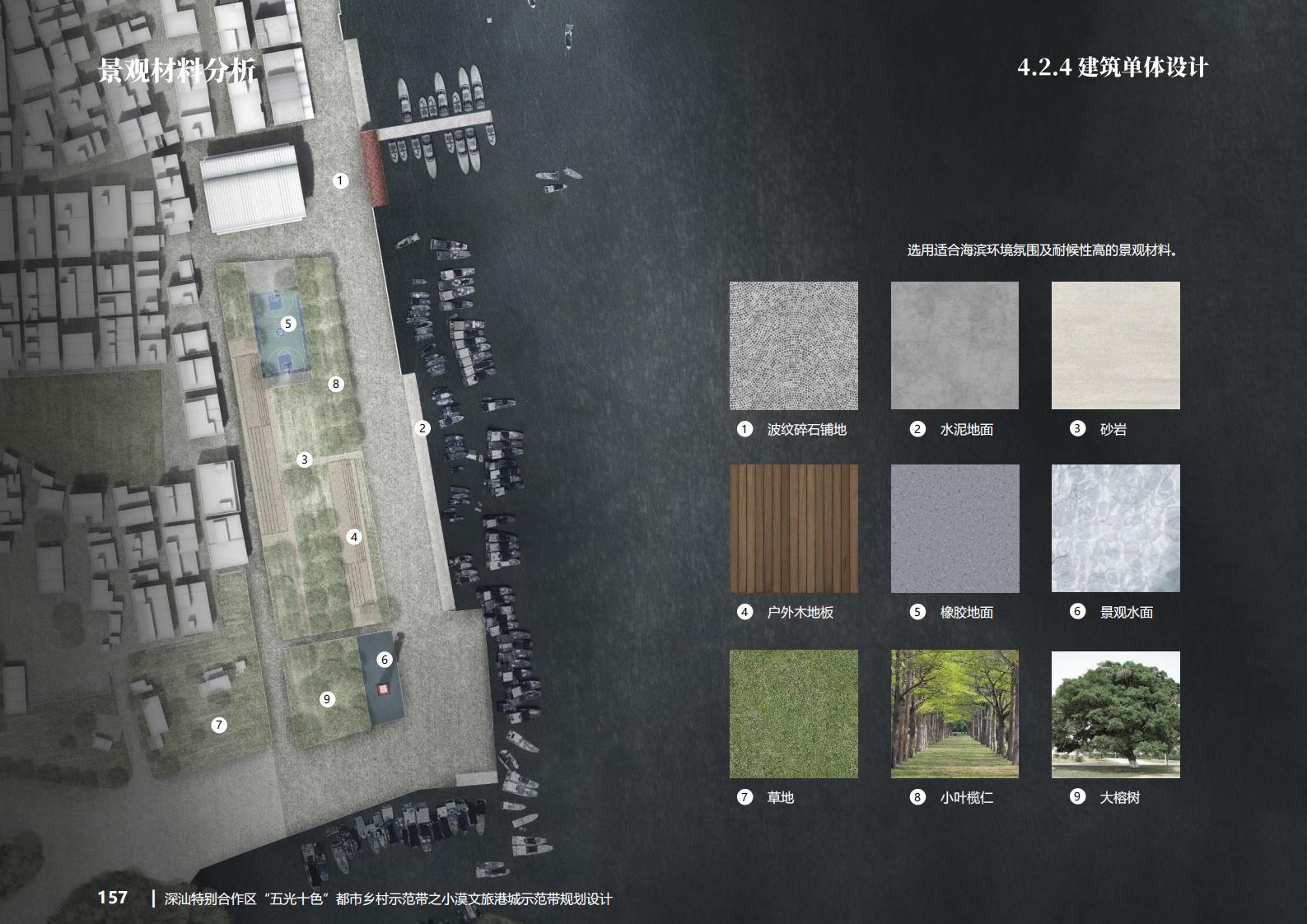This screenshot has height=924, width=1307.
Task: Click the 户外木地板 wood deck thumbnail
Action: pyautogui.click(x=794, y=529)
